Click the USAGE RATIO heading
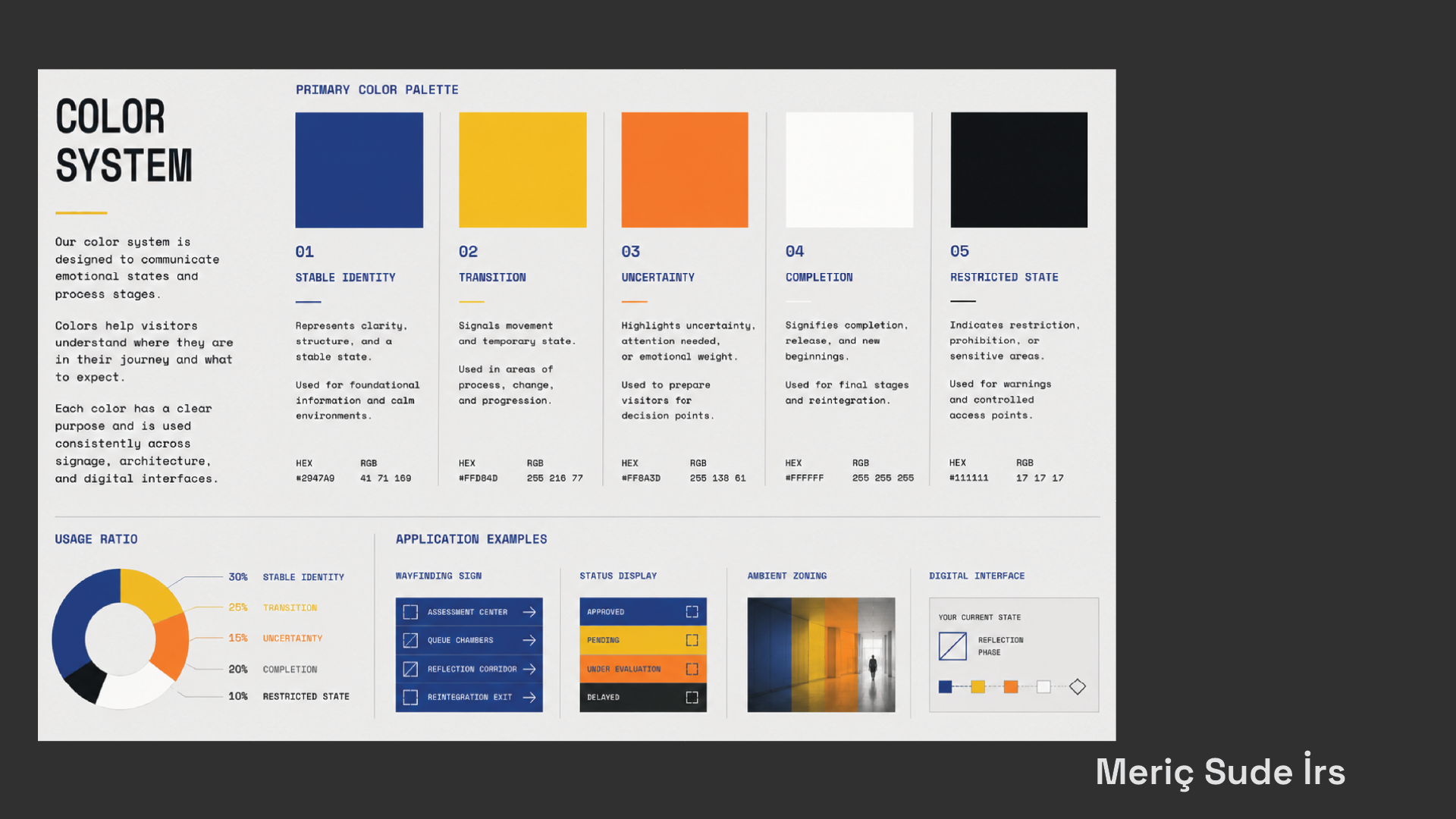1456x819 pixels. (x=96, y=539)
